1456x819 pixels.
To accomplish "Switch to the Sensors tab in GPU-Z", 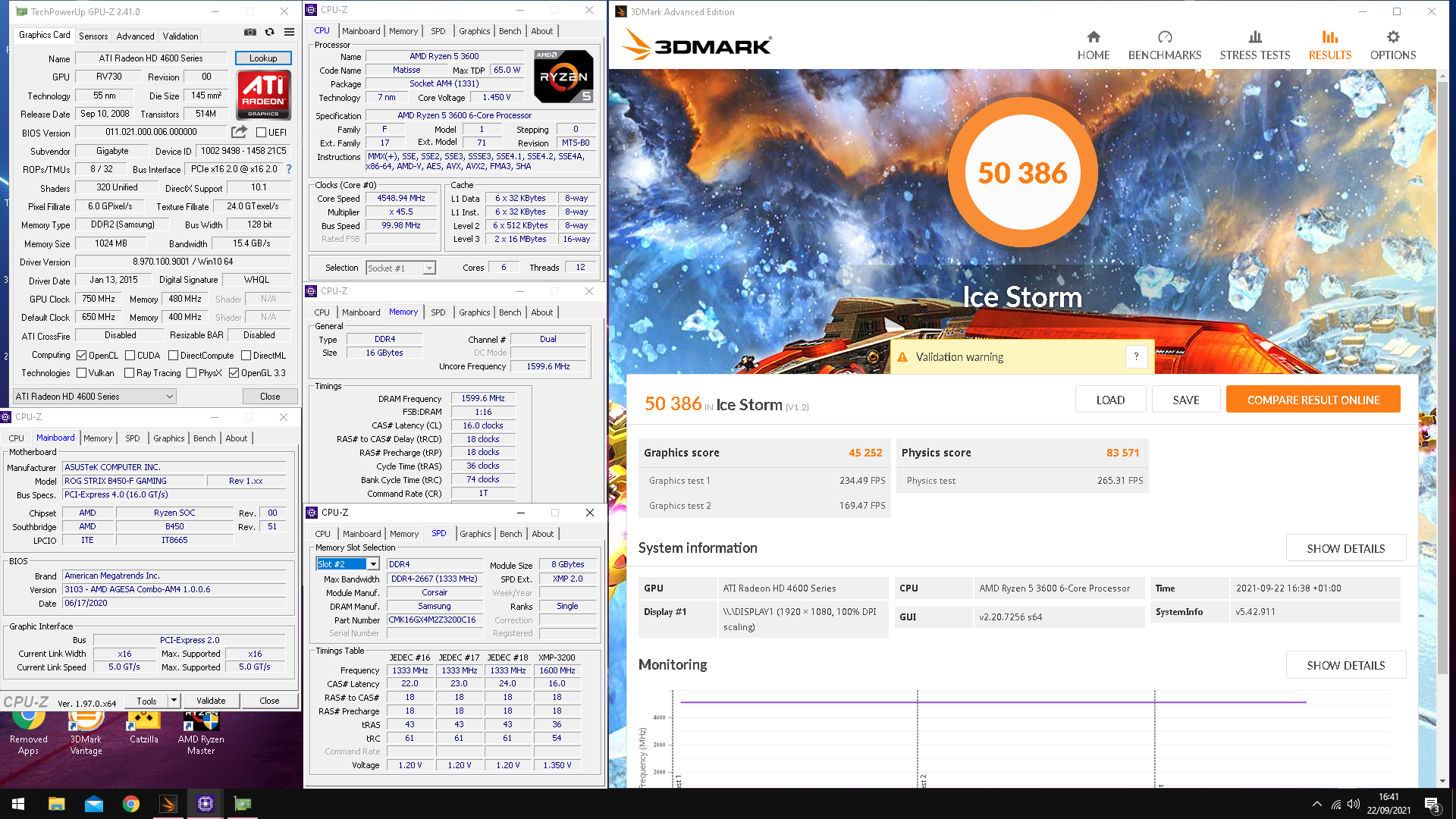I will pyautogui.click(x=93, y=36).
